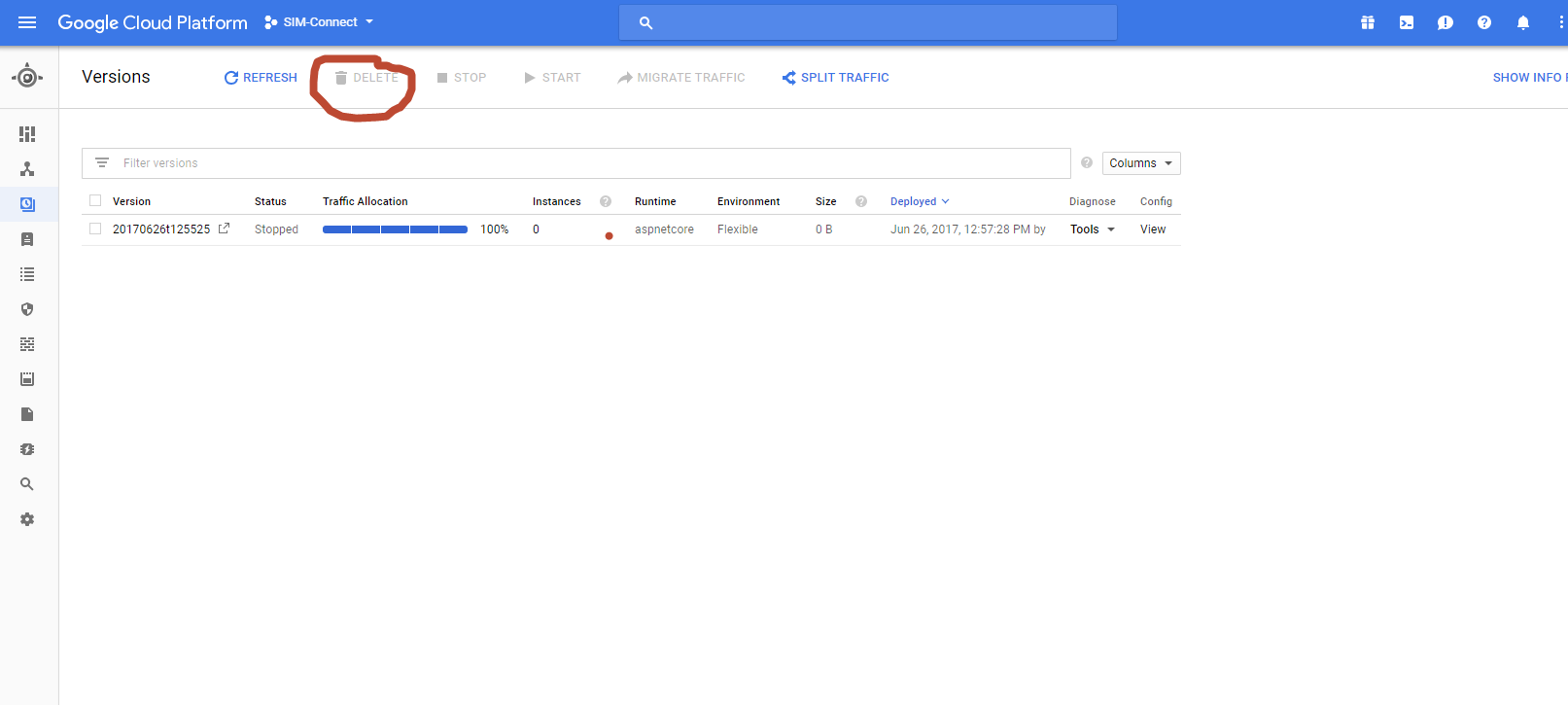Open the help question mark icon

click(x=1484, y=22)
